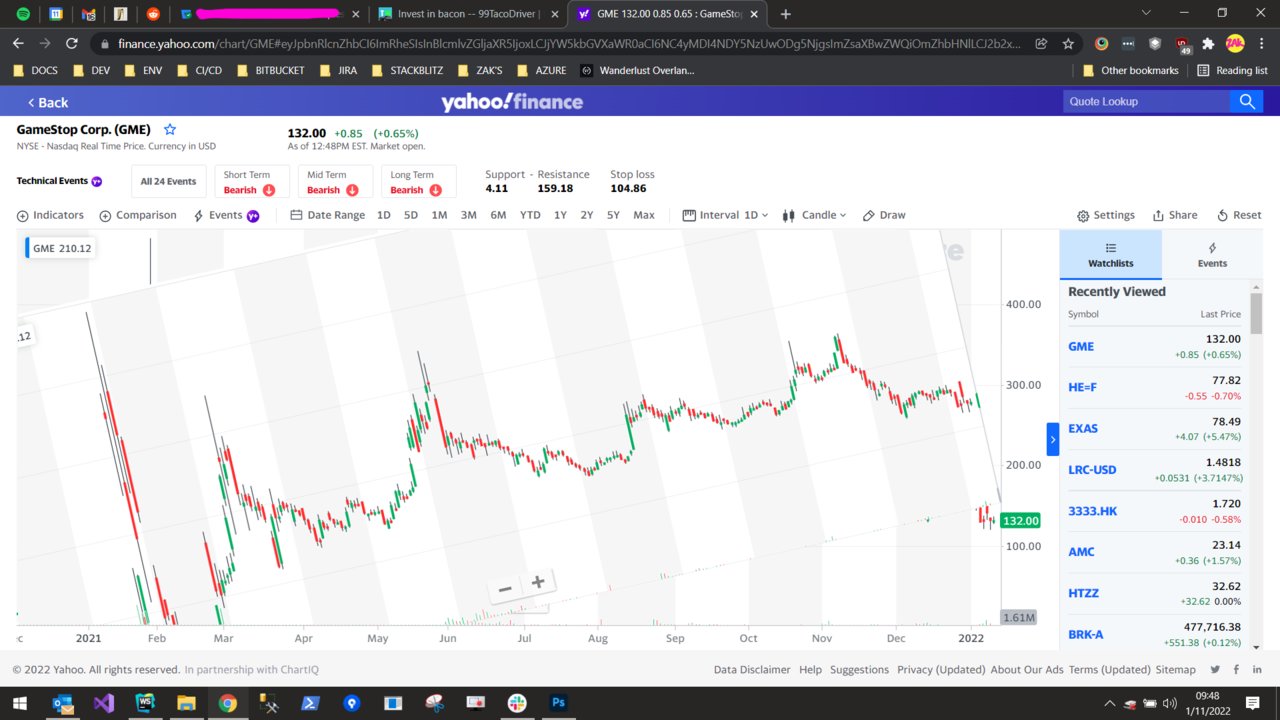1280x720 pixels.
Task: Open the browser Extensions puzzle icon
Action: [1208, 44]
